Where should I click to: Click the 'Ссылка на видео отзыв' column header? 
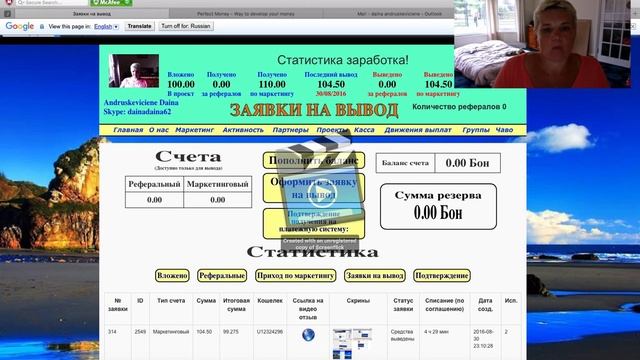[x=308, y=309]
